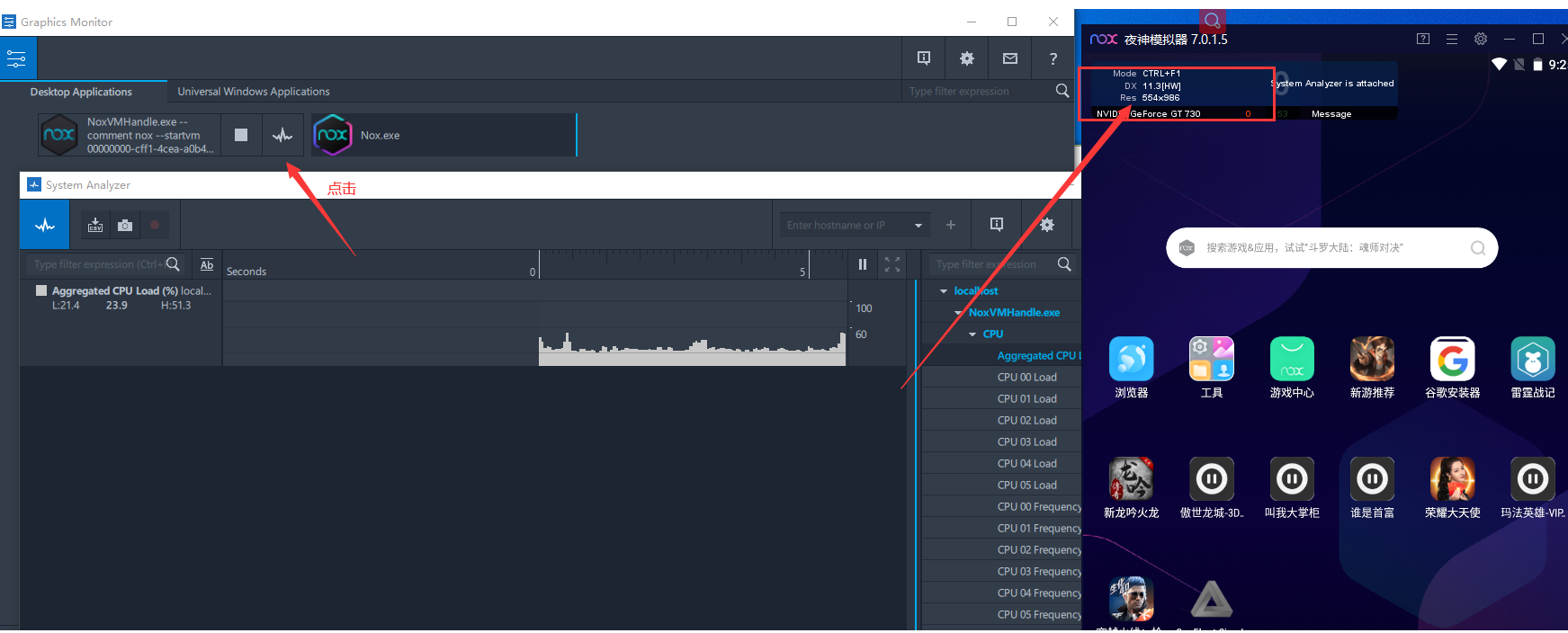Stop the NoxVMHandle.exe process with the square button
The width and height of the screenshot is (1568, 633).
[x=241, y=135]
